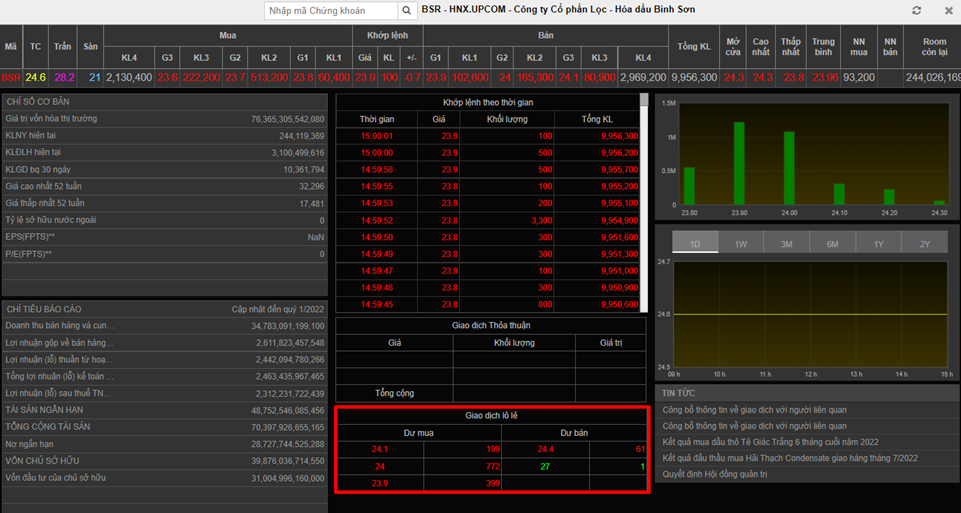Close the BSR stock detail window
The height and width of the screenshot is (513, 961).
[x=949, y=10]
